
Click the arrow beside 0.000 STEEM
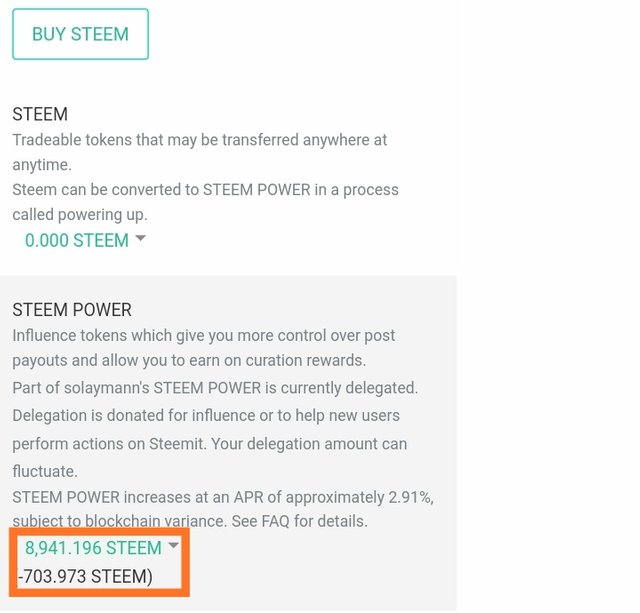[x=140, y=239]
